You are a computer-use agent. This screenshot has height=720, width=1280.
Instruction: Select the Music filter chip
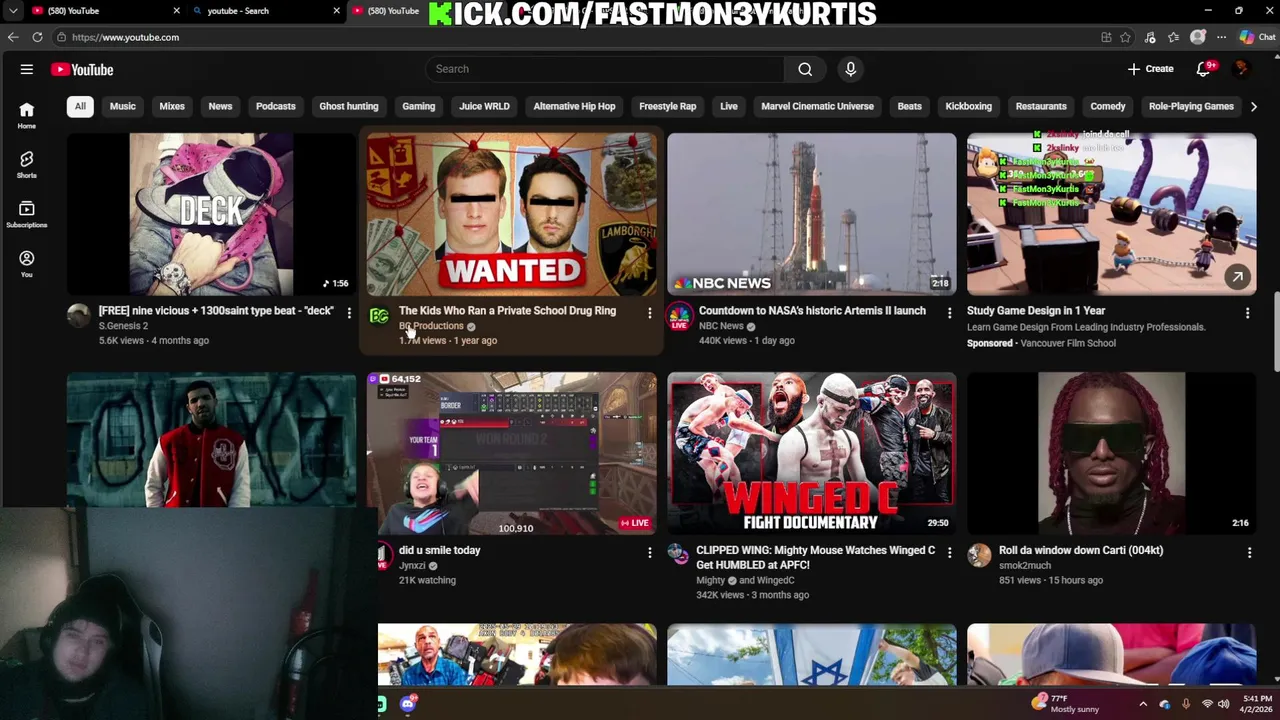pos(123,106)
